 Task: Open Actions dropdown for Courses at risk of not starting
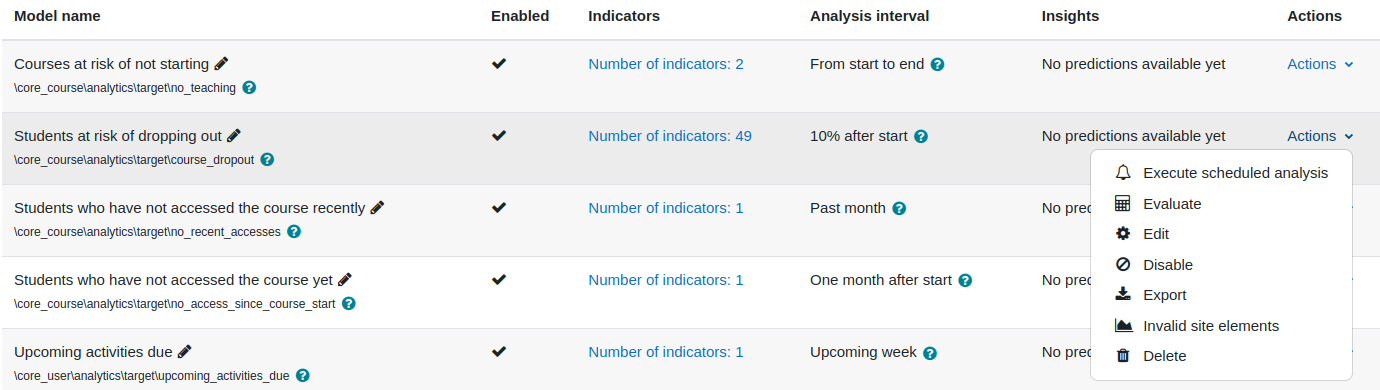(1320, 64)
